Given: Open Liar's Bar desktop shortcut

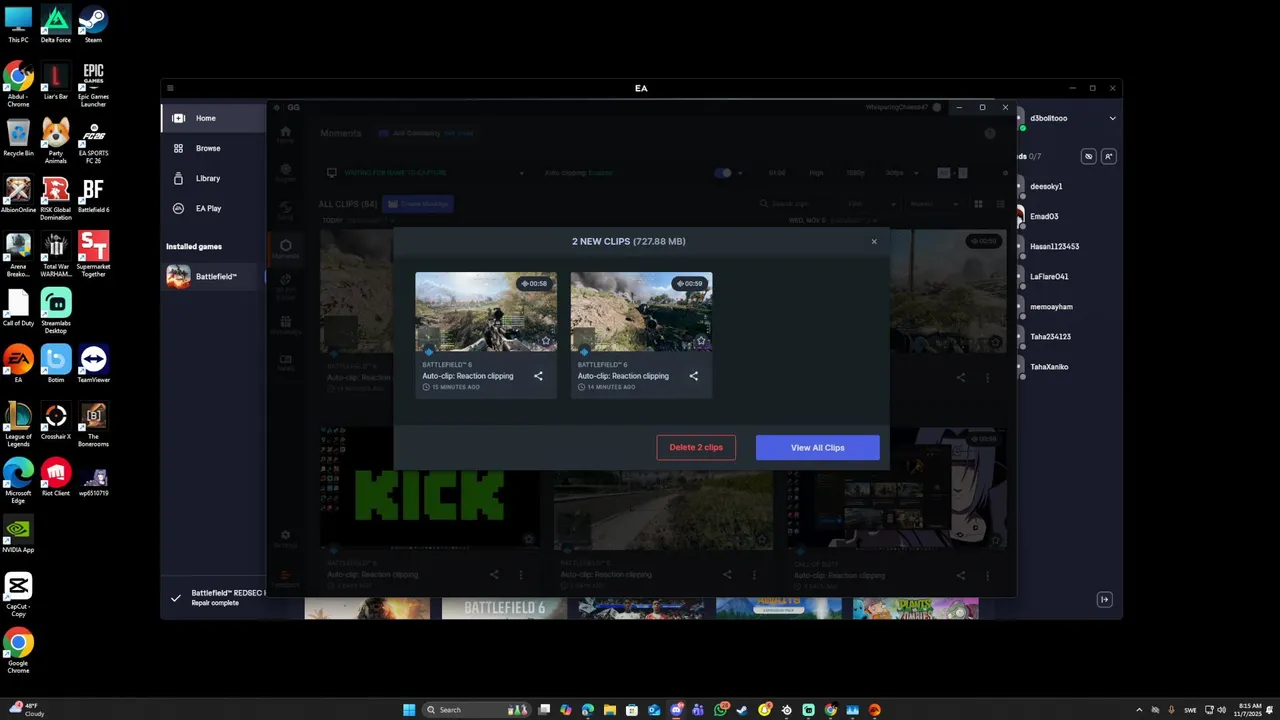Looking at the screenshot, I should (x=56, y=82).
